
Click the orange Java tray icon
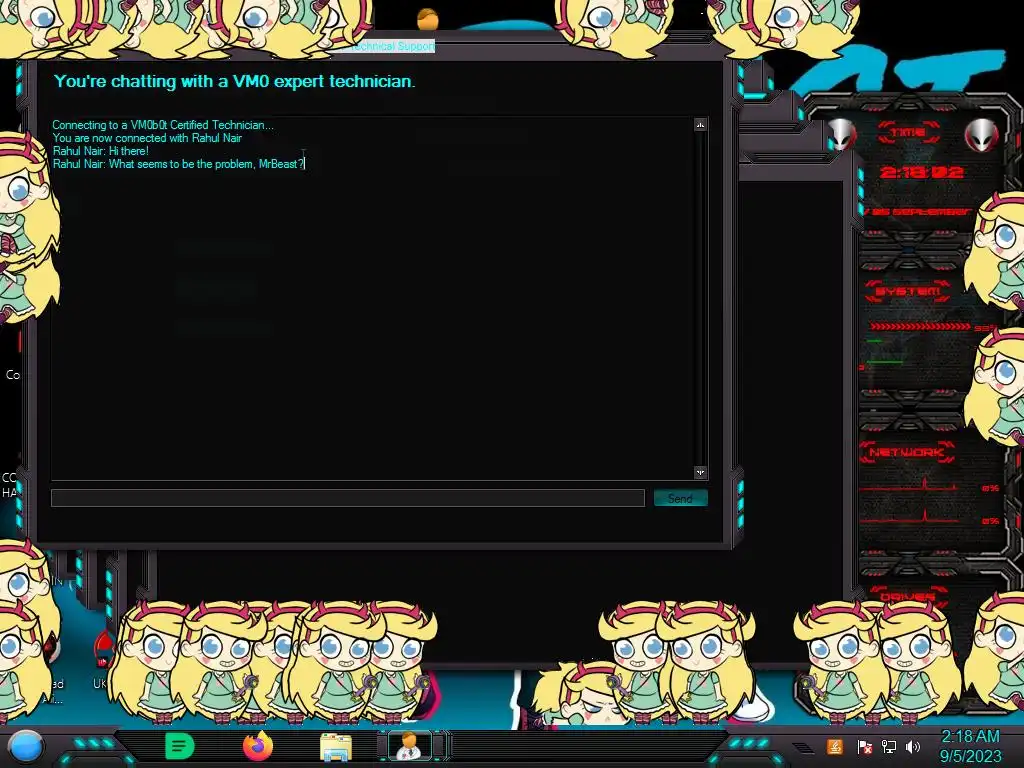coord(834,746)
